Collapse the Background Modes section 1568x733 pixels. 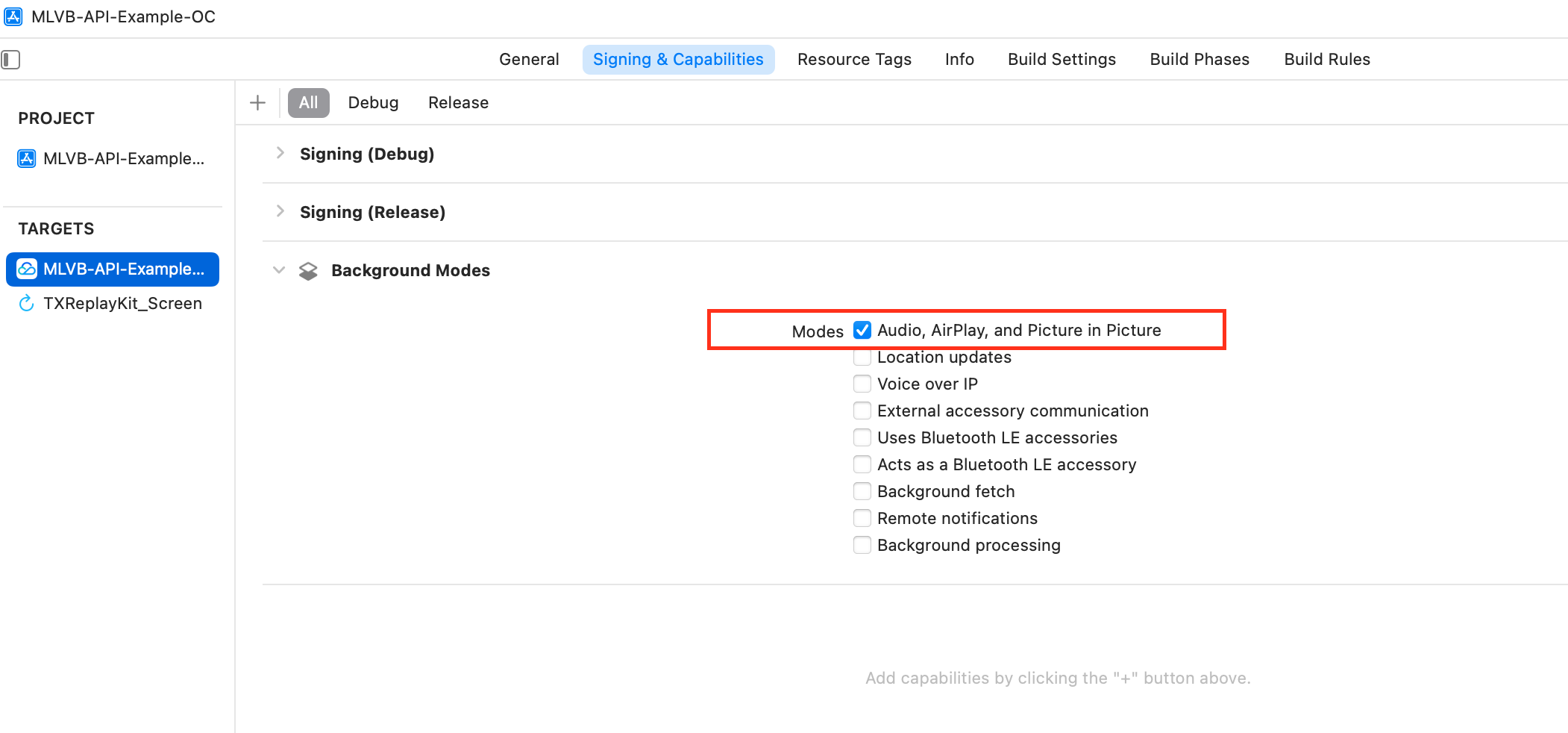pos(279,270)
